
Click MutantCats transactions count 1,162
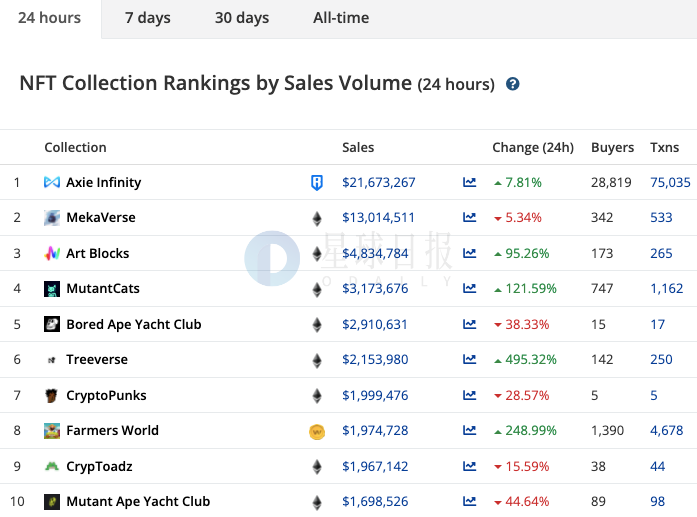(667, 289)
